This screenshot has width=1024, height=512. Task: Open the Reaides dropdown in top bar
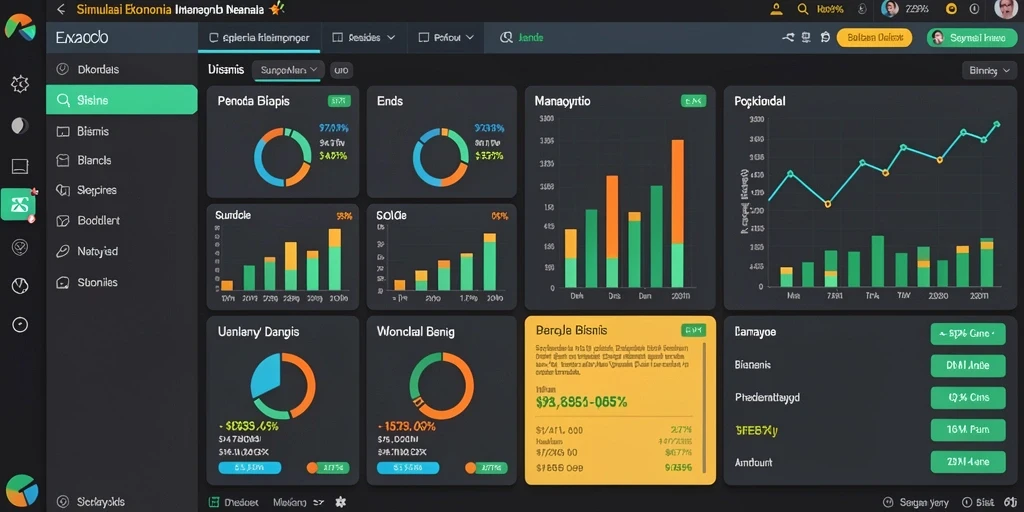click(x=364, y=38)
